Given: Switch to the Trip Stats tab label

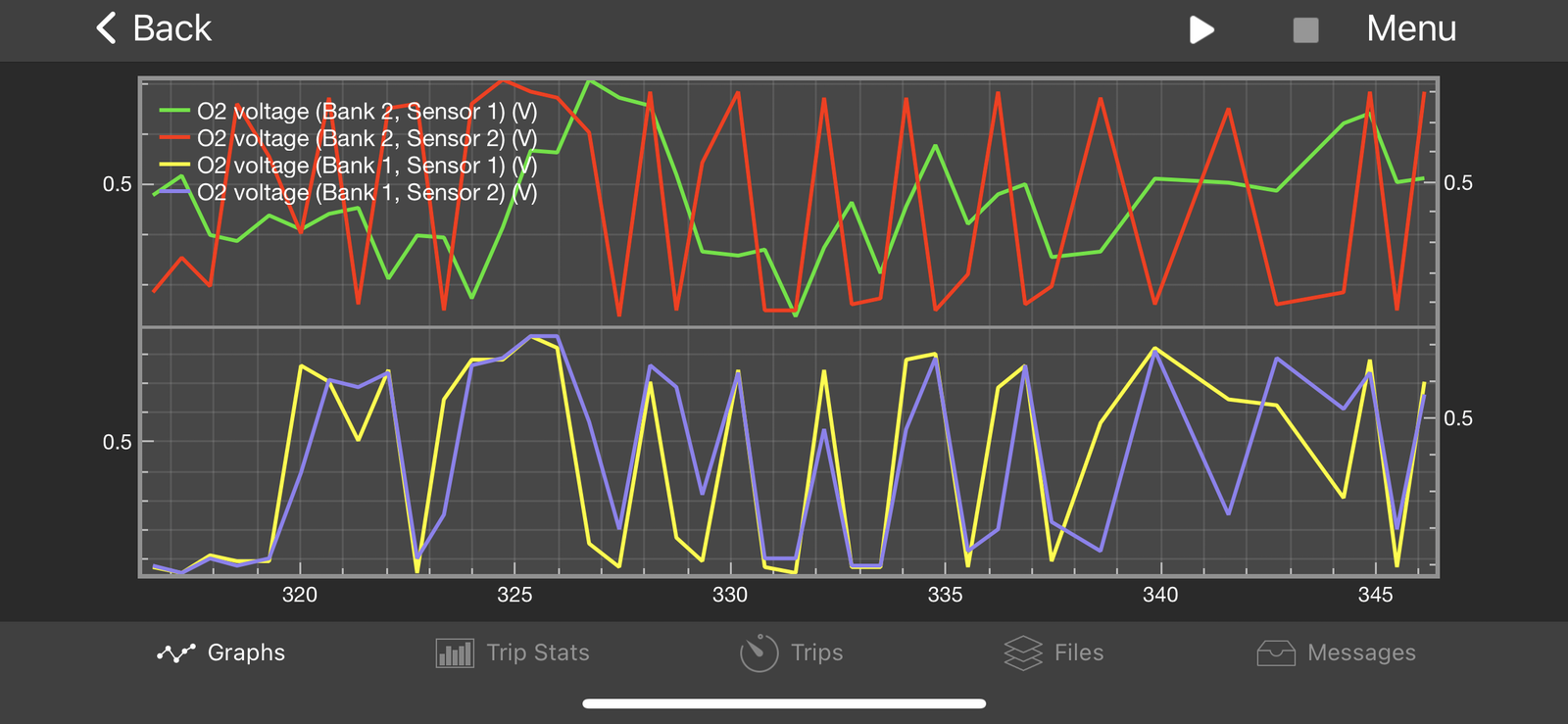Looking at the screenshot, I should [x=538, y=653].
